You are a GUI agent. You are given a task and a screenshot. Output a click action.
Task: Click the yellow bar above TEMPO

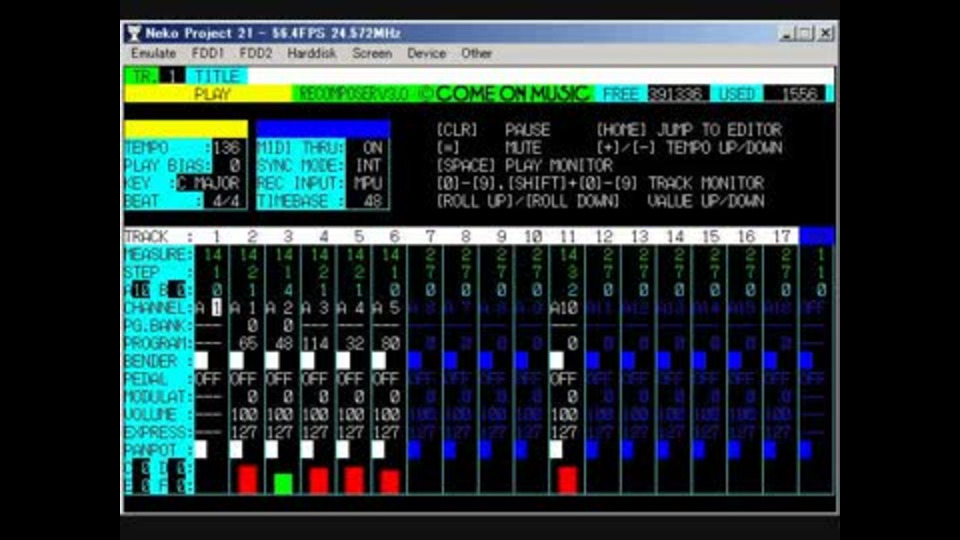[x=186, y=129]
